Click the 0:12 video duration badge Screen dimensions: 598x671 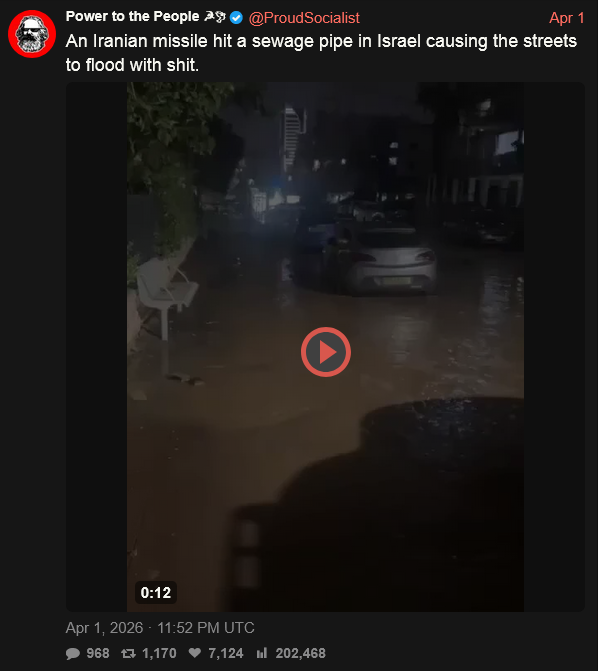[156, 593]
